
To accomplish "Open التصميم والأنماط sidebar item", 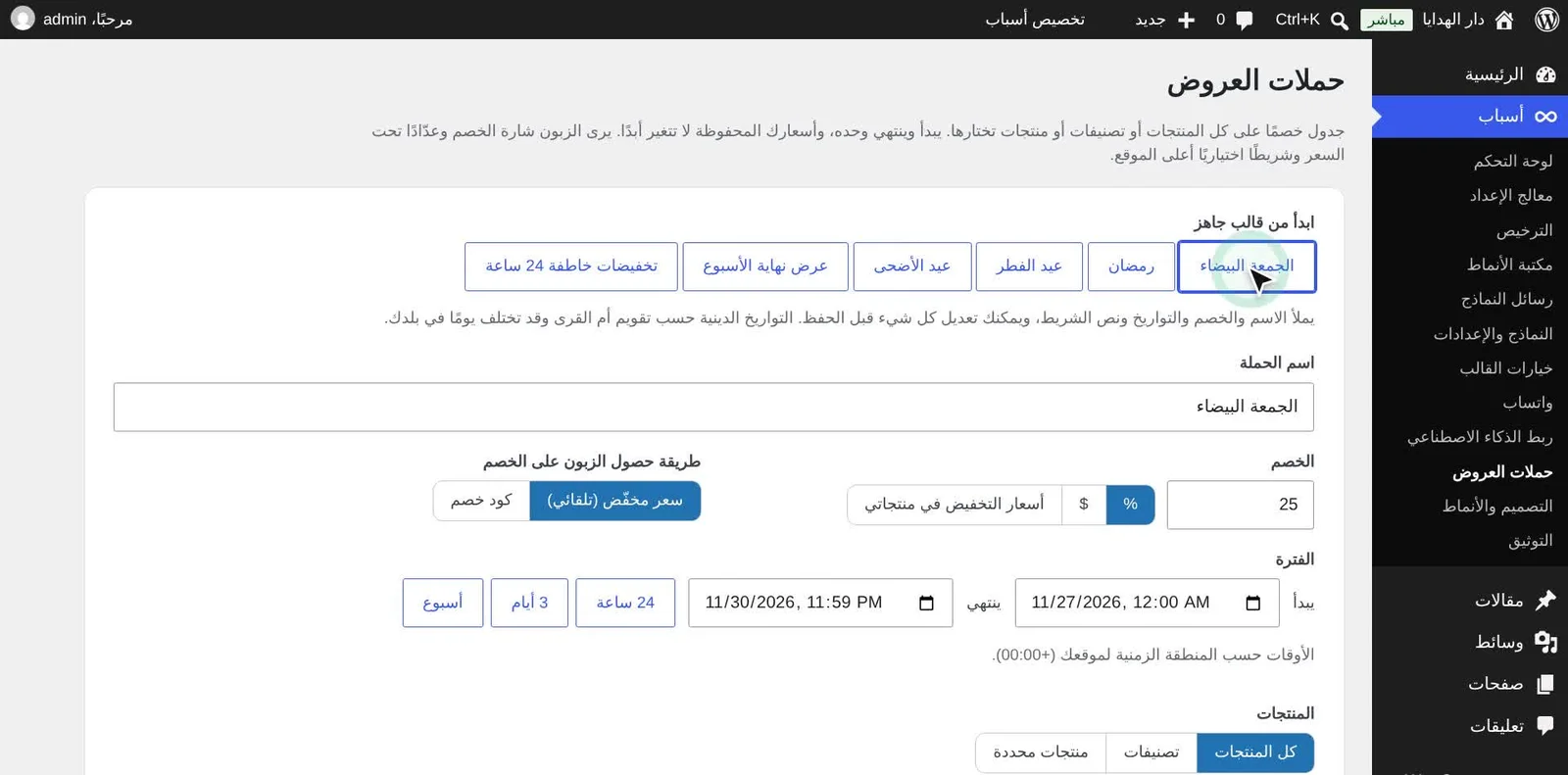I will click(x=1497, y=507).
